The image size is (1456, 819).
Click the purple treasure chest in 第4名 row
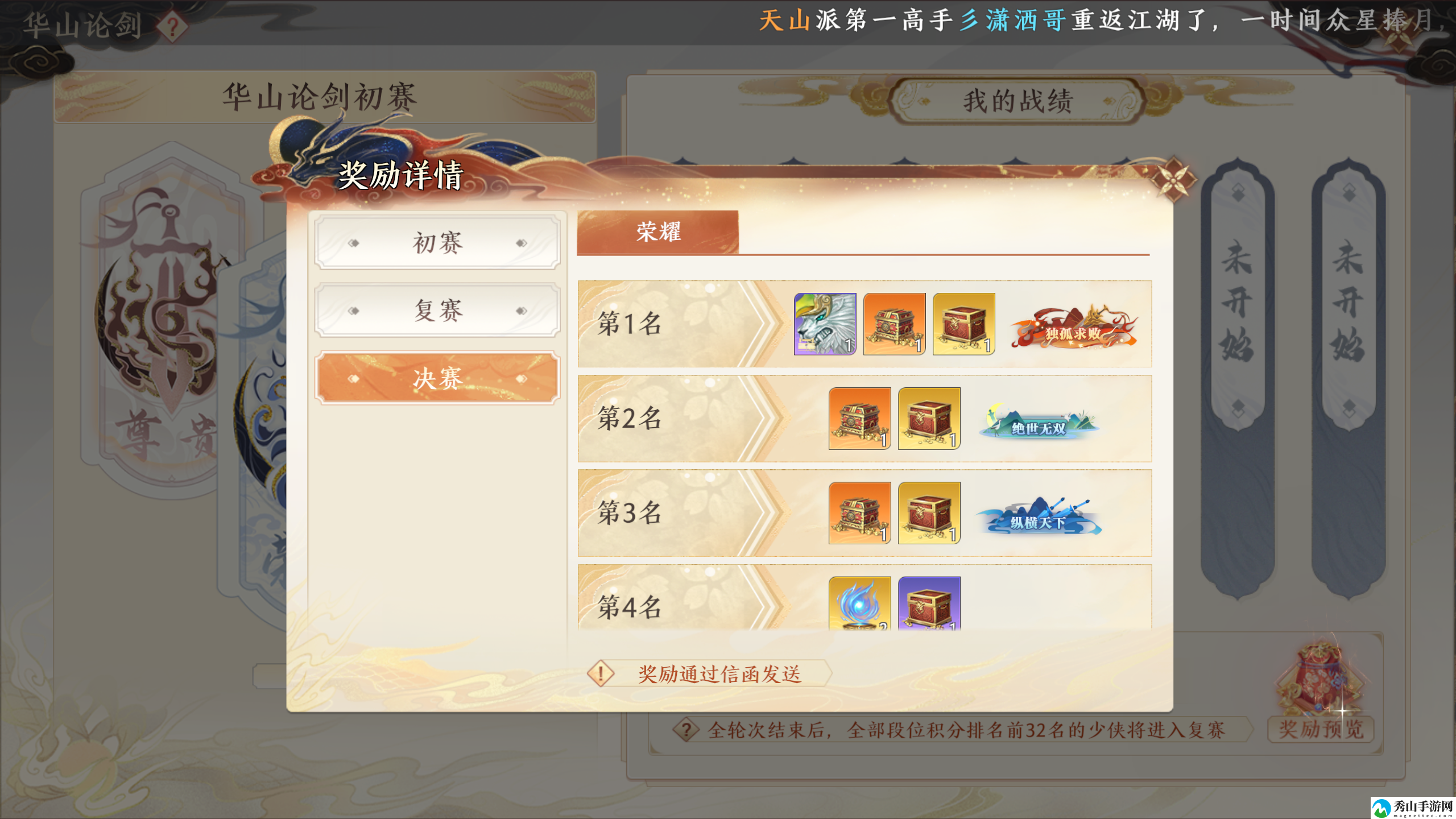coord(929,603)
